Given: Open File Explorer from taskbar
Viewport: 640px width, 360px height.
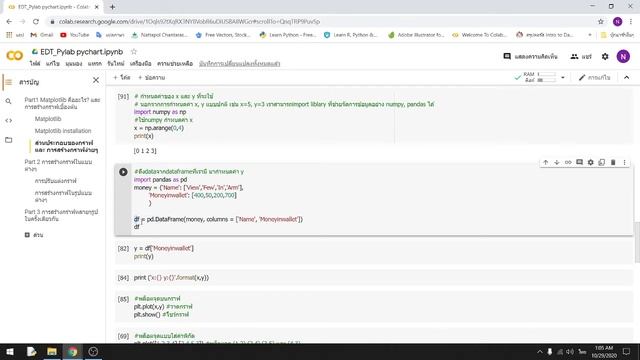Looking at the screenshot, I should click(52, 351).
